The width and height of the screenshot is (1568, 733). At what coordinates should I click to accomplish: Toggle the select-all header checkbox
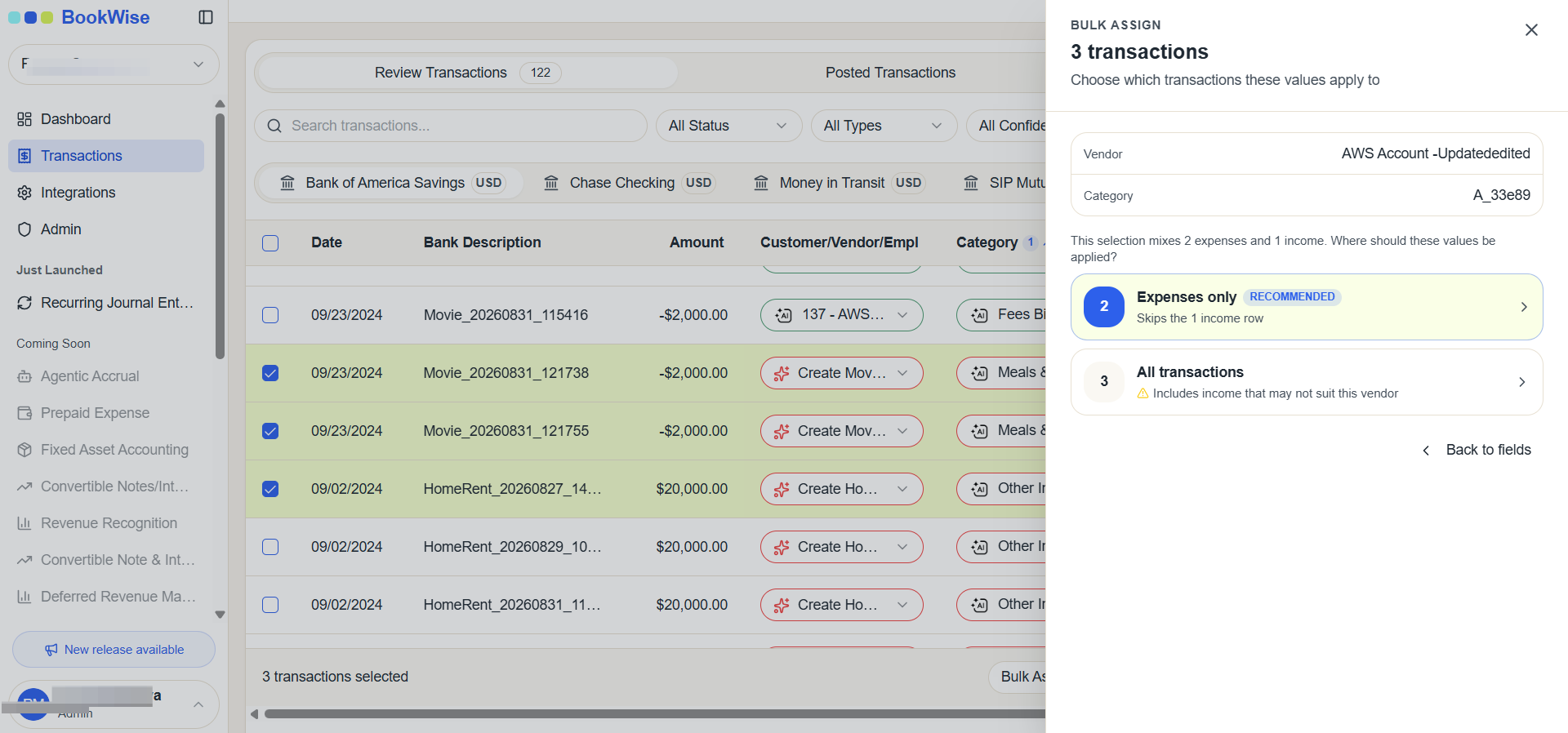point(270,243)
